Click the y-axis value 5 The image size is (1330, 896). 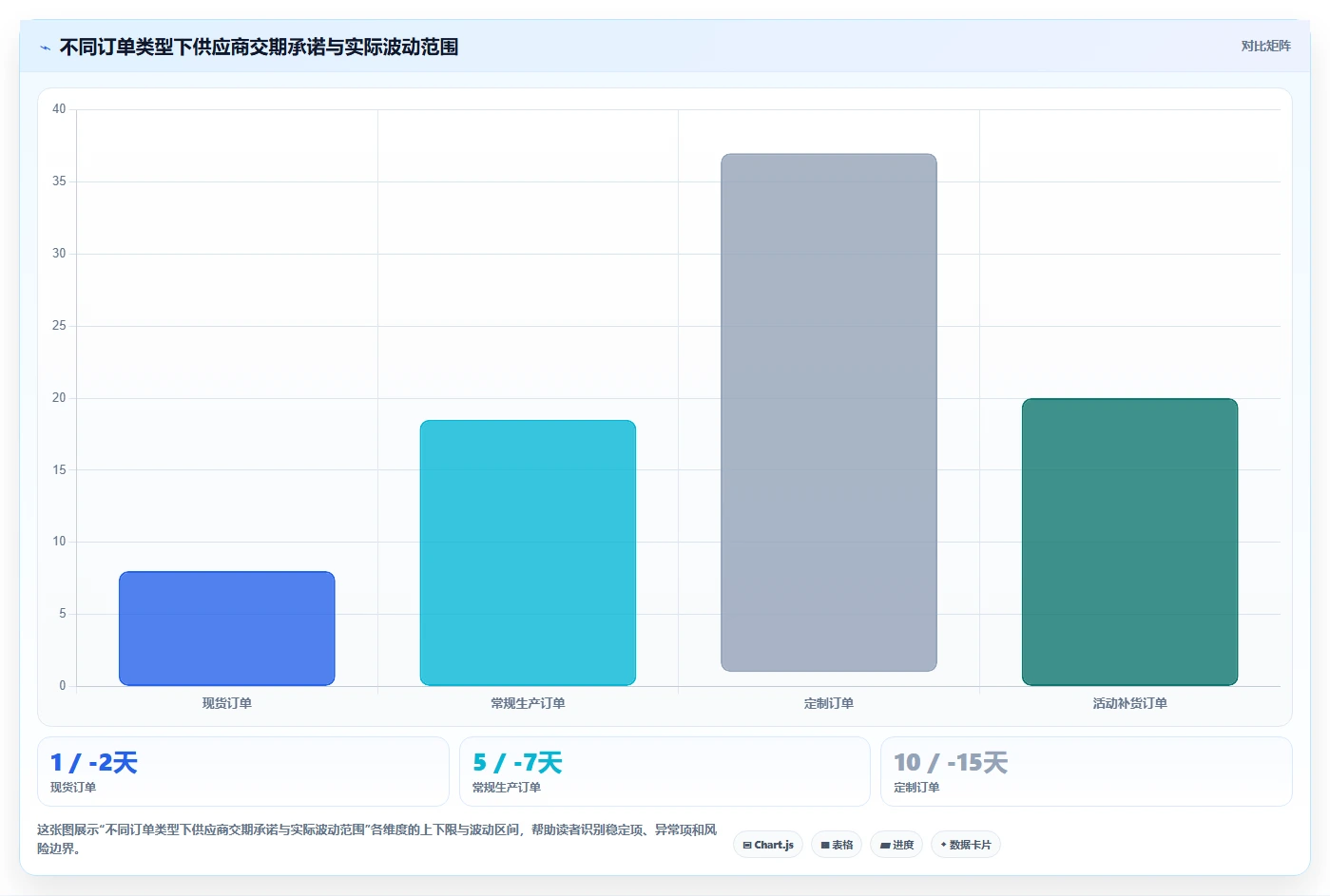(x=63, y=614)
